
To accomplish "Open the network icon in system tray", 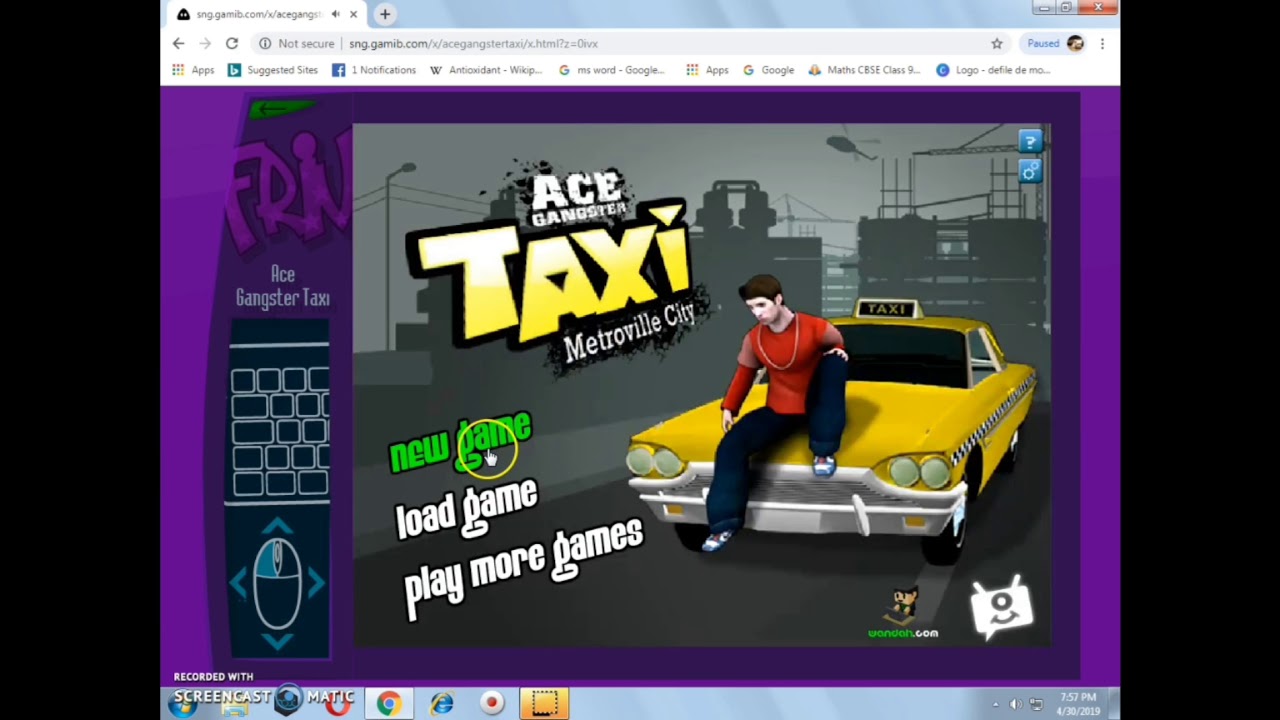I will (1036, 704).
